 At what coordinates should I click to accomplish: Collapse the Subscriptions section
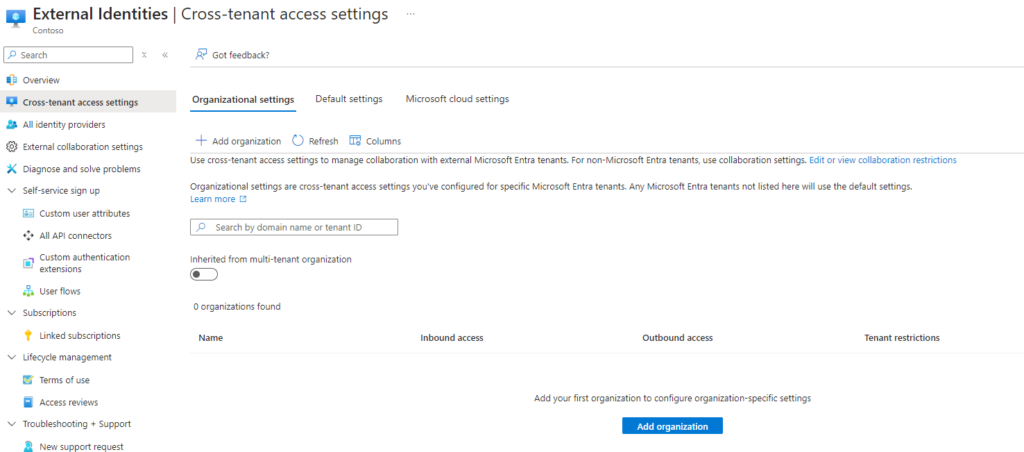12,313
